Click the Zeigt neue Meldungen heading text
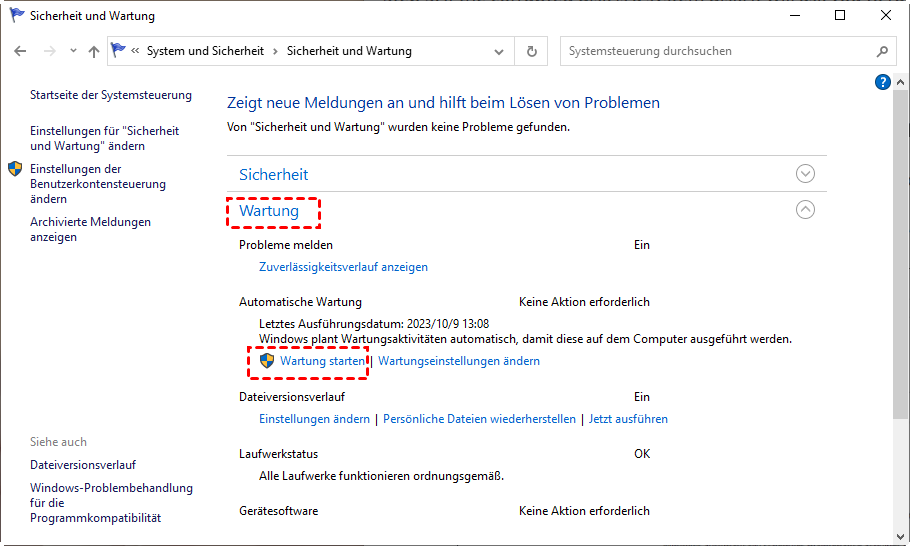This screenshot has width=910, height=546. (443, 103)
